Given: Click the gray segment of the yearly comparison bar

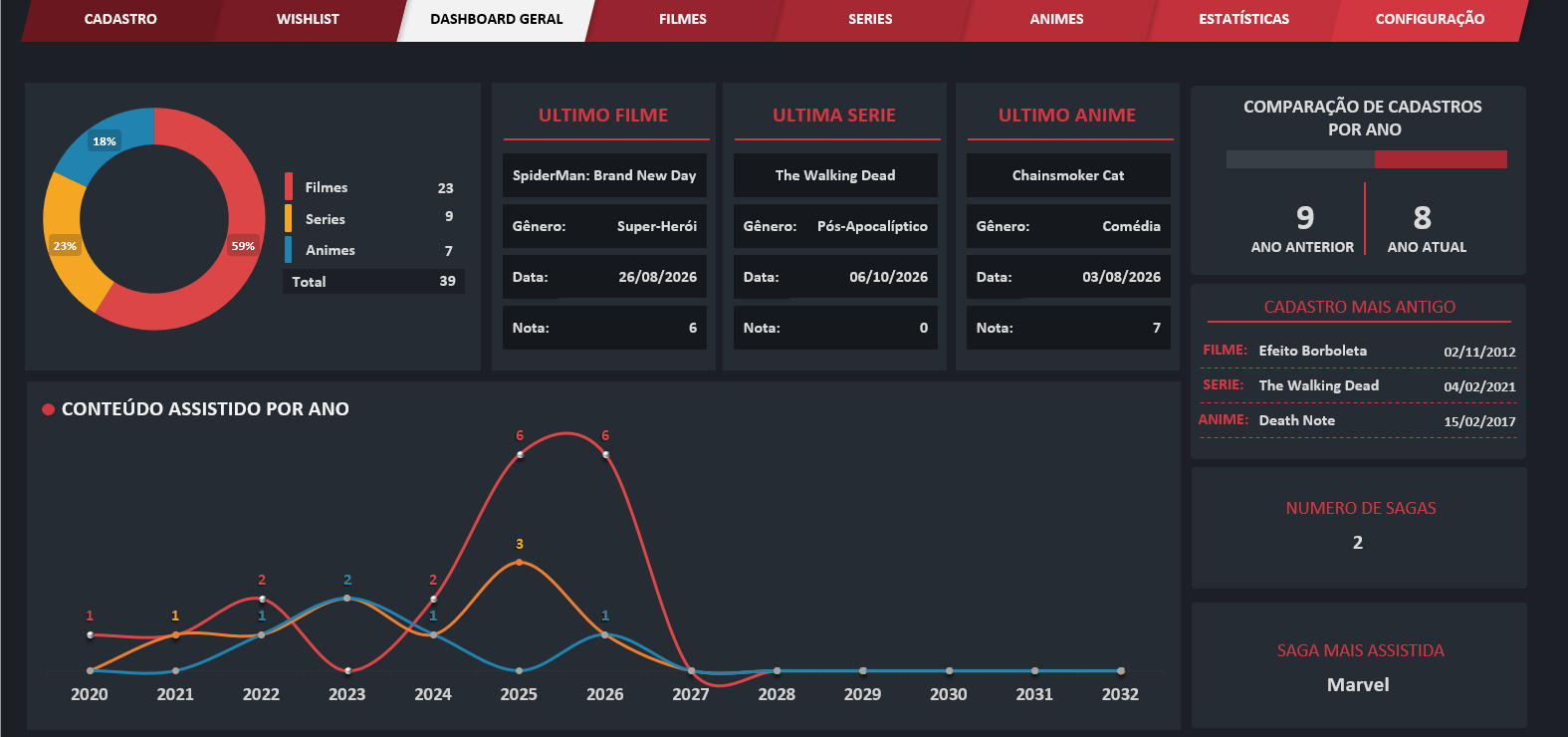Looking at the screenshot, I should coord(1300,159).
